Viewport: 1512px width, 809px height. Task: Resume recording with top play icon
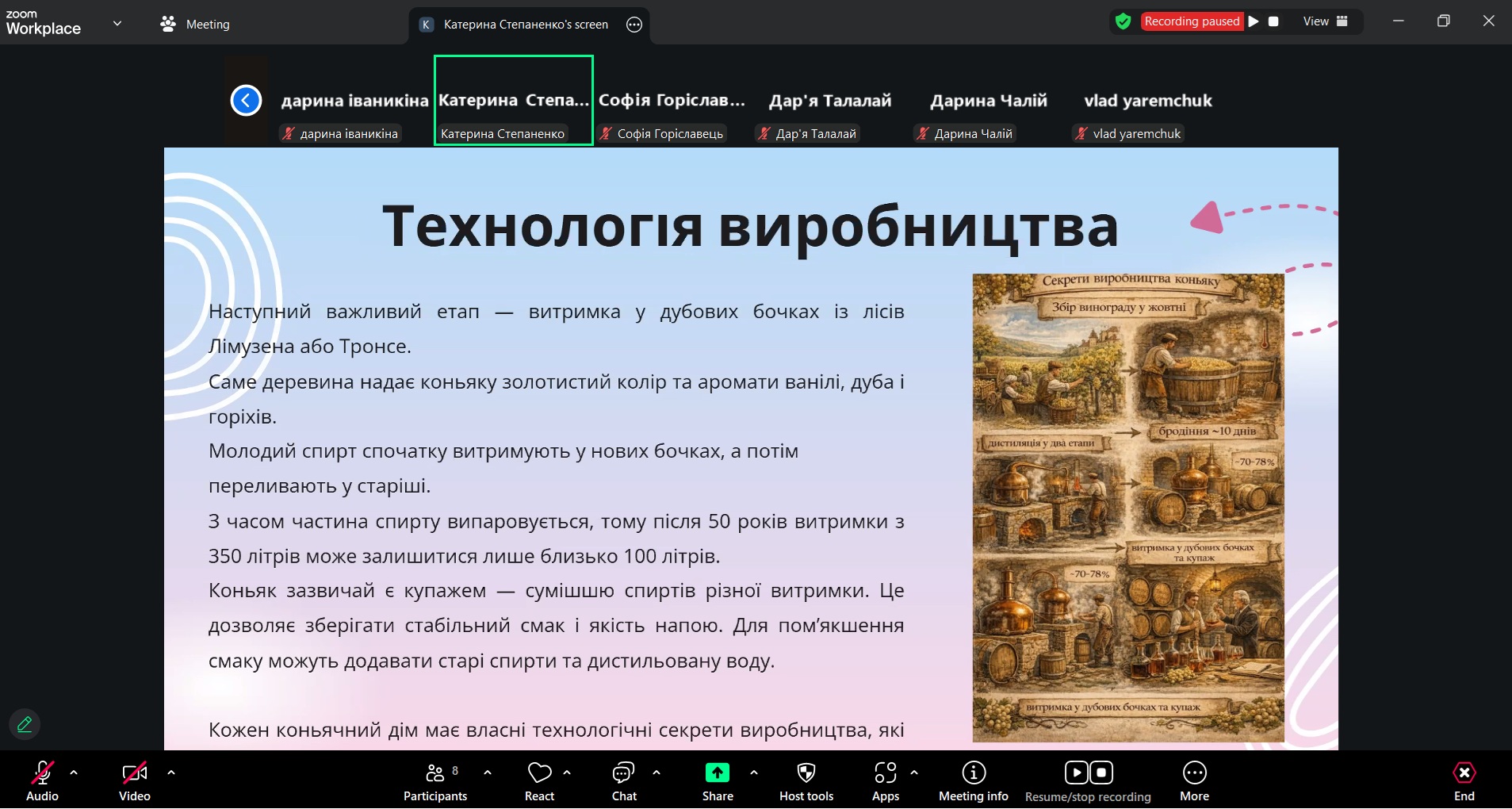click(x=1254, y=21)
